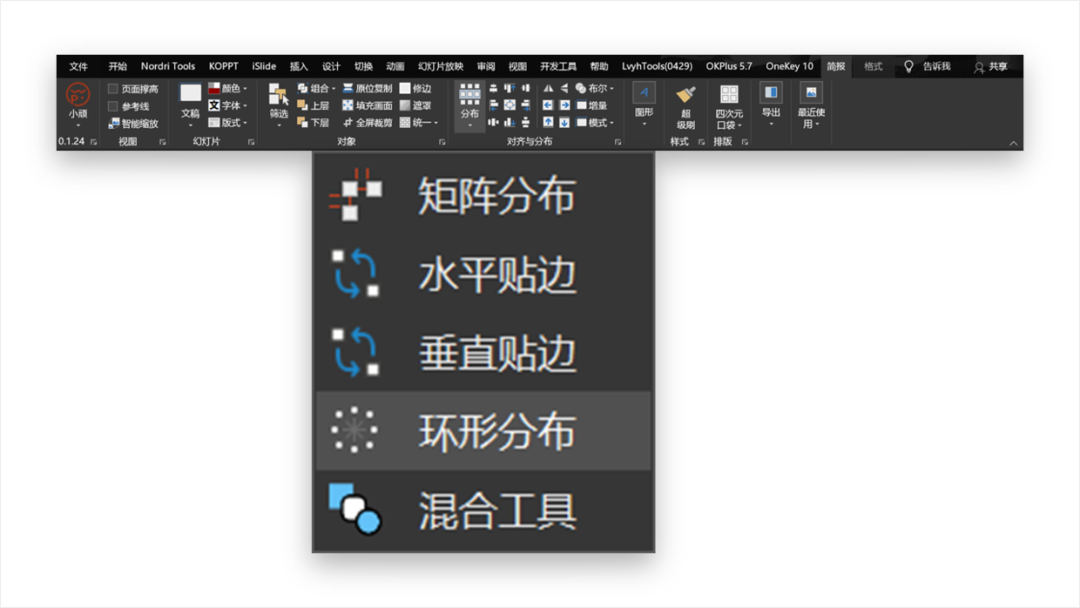Click the 全屏裁剪 crop button
Screen dimensions: 1080x608
pyautogui.click(x=368, y=123)
